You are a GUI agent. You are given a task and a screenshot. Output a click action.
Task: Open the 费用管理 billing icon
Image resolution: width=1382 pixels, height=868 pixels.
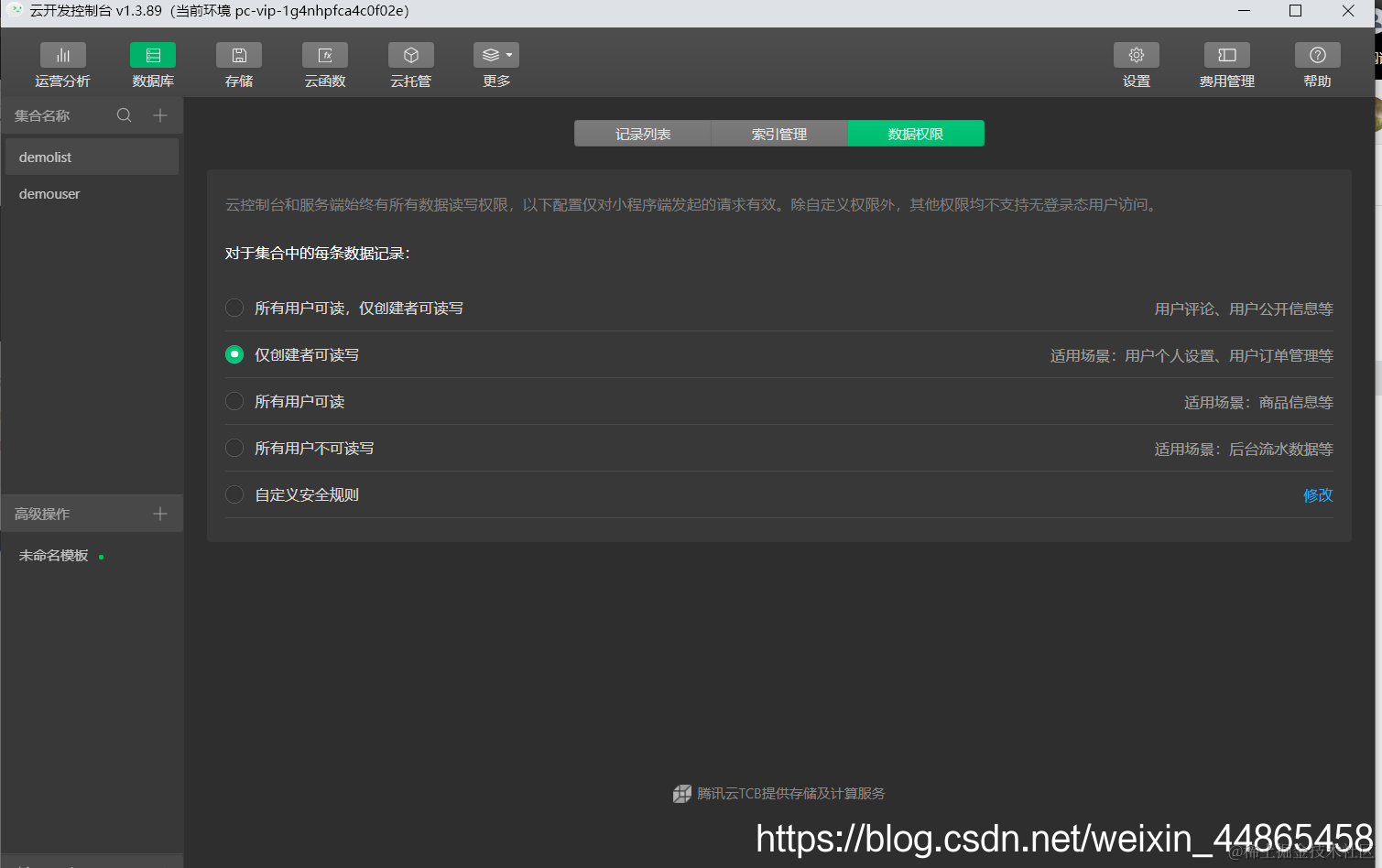point(1227,55)
